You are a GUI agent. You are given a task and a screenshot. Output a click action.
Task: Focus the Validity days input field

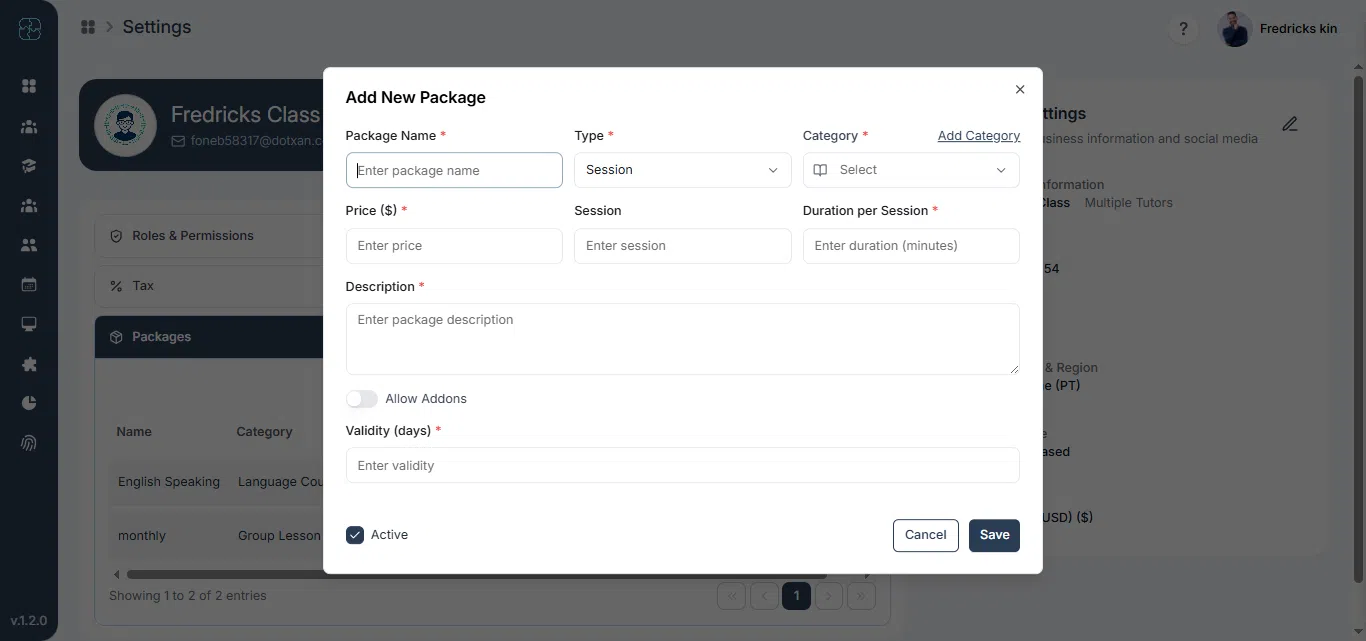click(682, 465)
